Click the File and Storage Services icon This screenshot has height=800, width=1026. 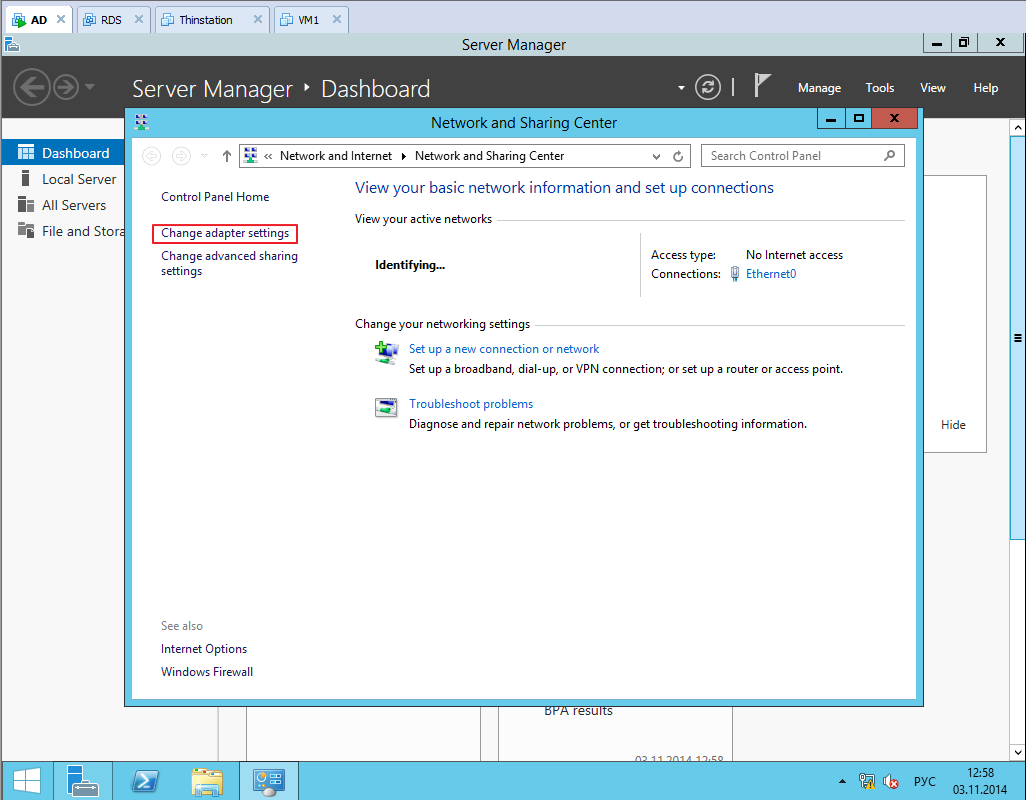26,230
